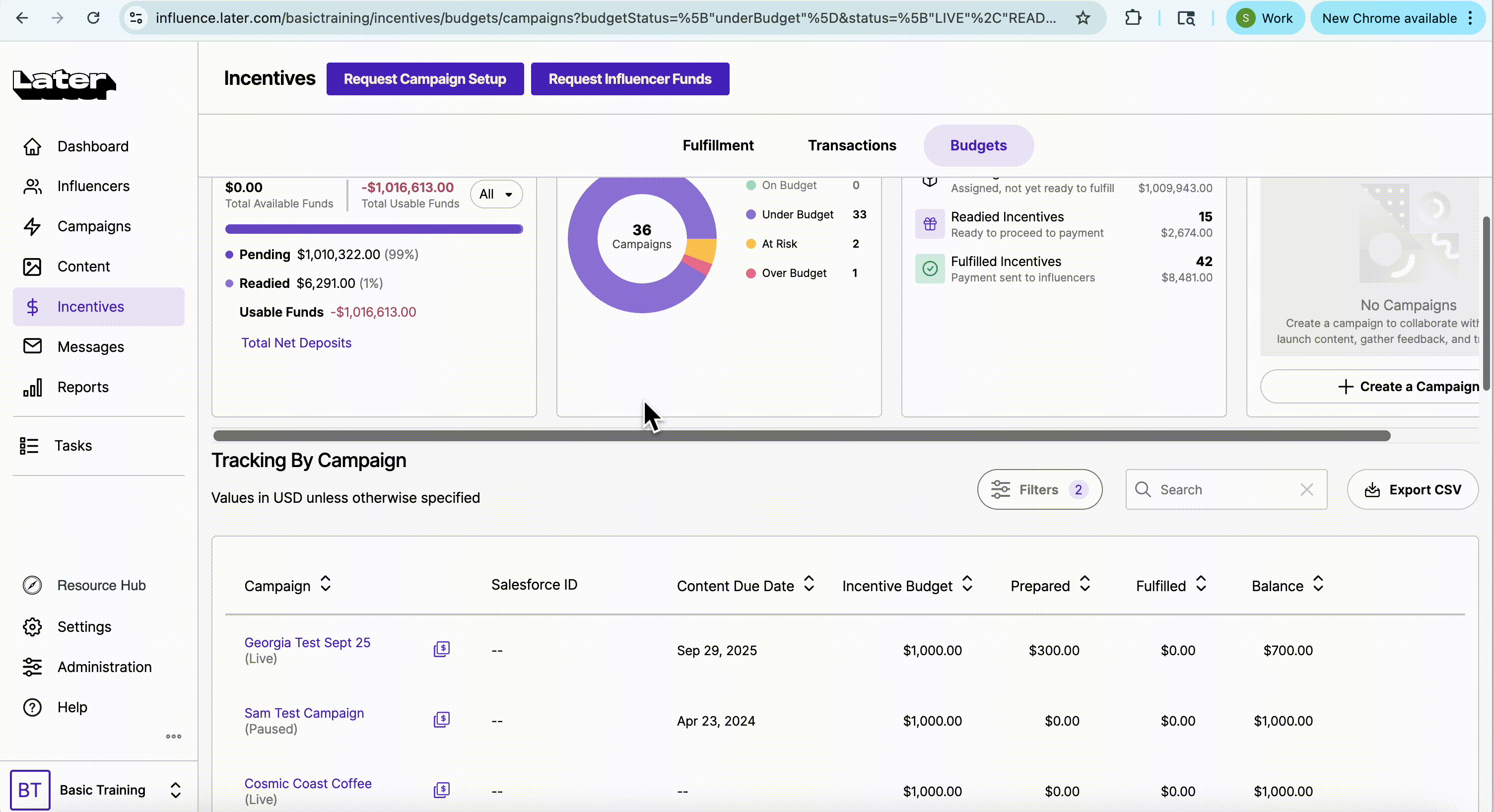The width and height of the screenshot is (1494, 812).
Task: Click the Reports bar chart icon
Action: click(x=32, y=387)
